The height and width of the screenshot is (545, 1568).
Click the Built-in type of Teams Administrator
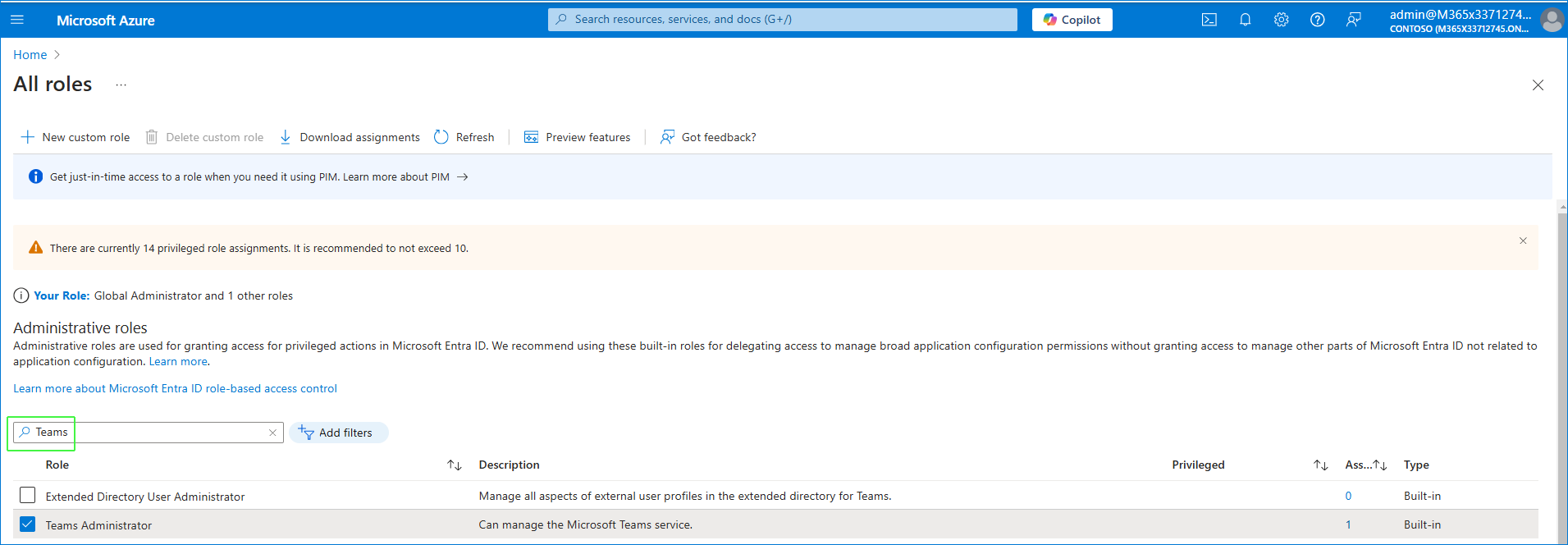coord(1422,524)
